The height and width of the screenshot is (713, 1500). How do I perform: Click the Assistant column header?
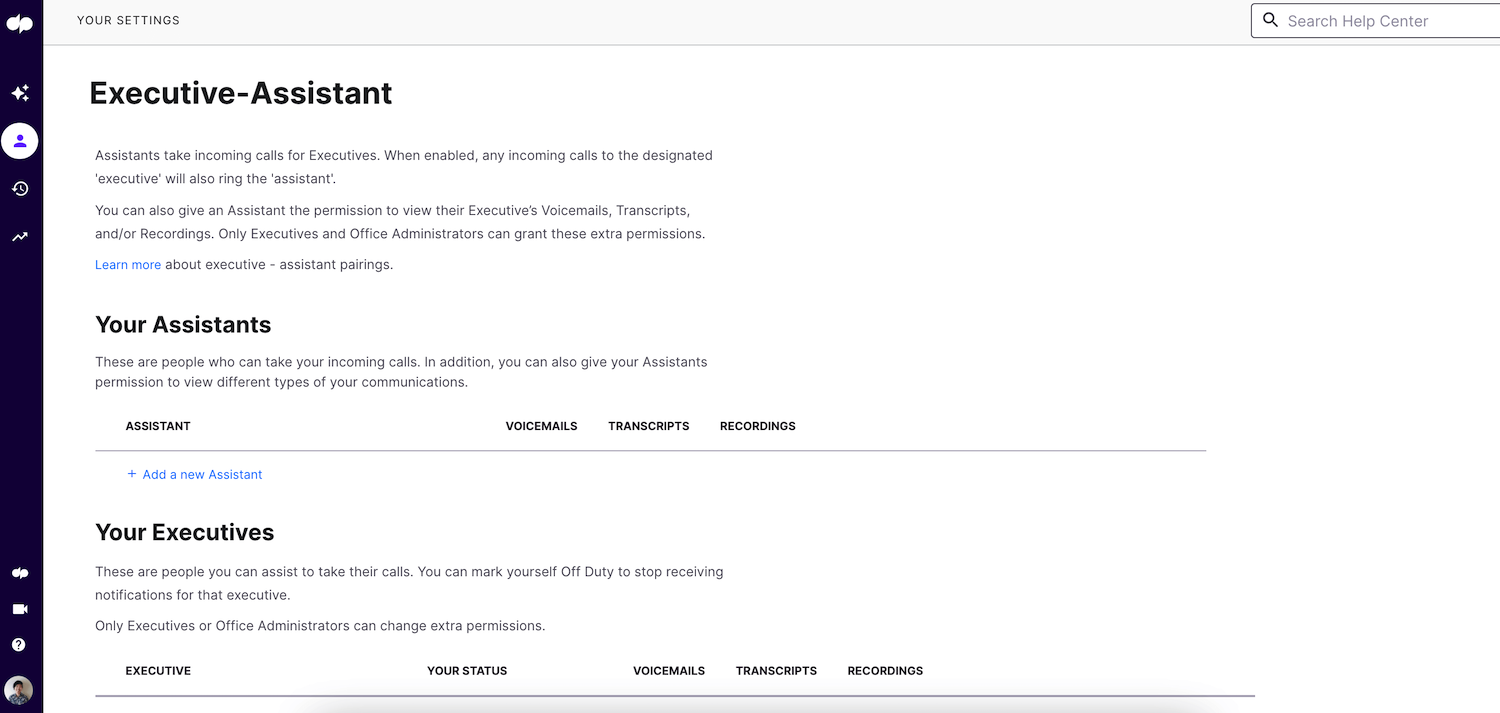point(157,425)
